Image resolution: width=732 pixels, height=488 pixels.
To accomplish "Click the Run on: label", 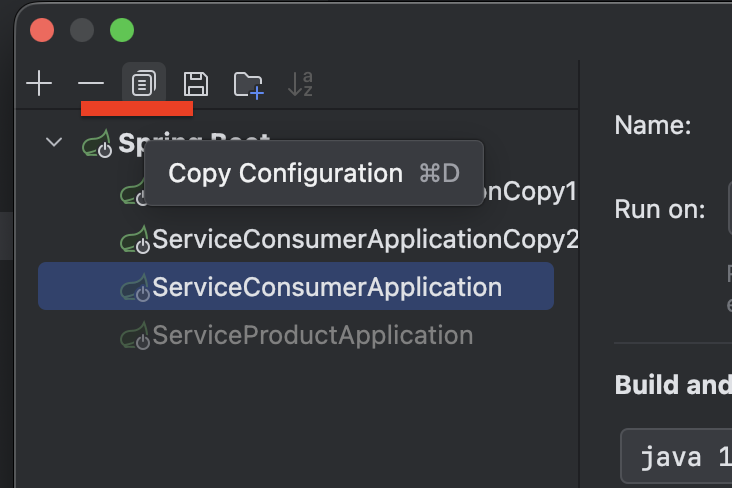I will [x=660, y=209].
